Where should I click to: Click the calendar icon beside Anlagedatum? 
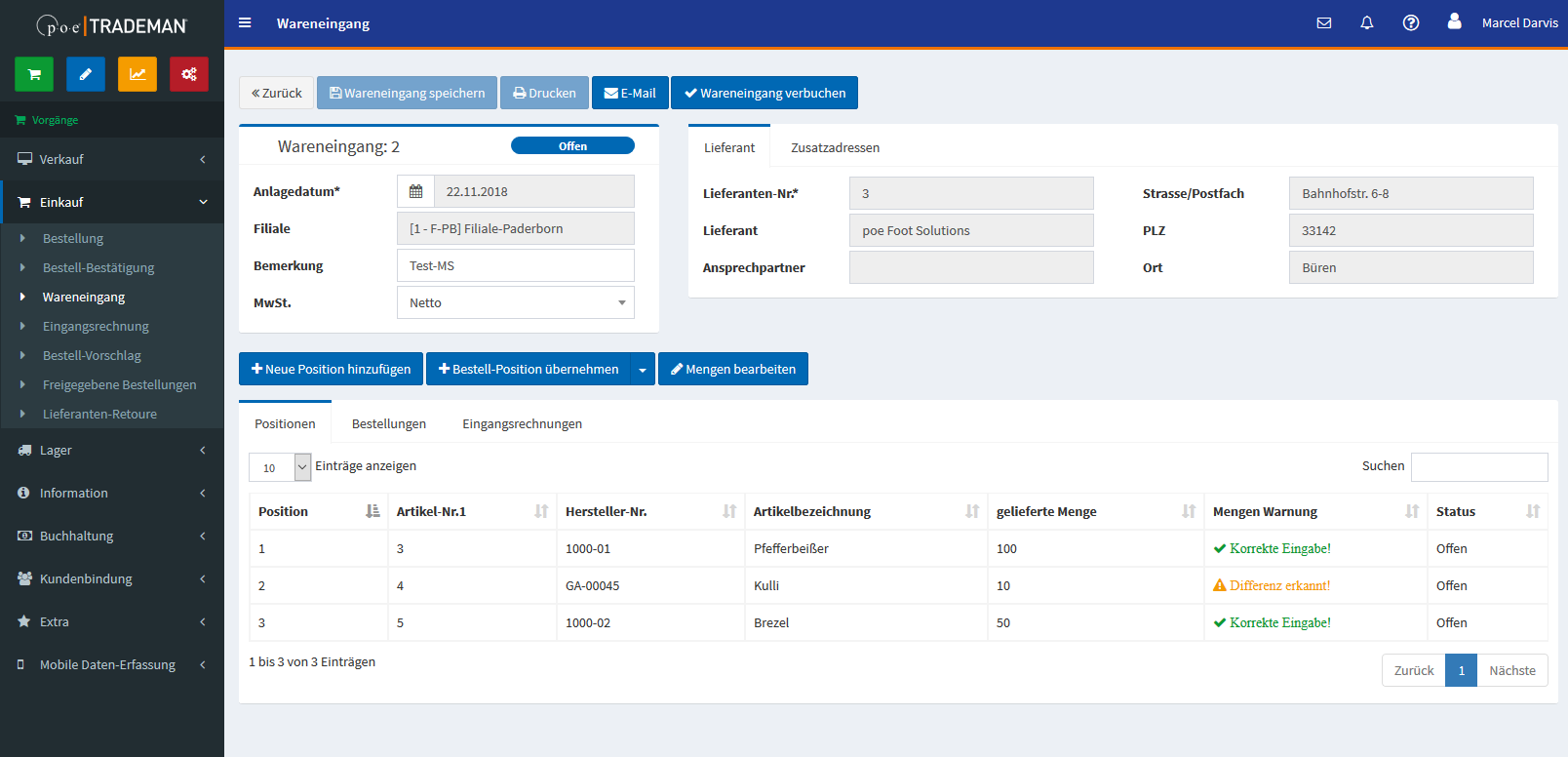pos(415,191)
